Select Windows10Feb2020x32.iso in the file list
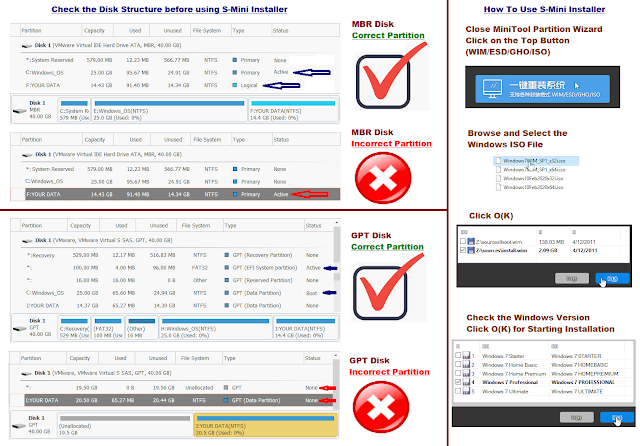Screen dimensions: 640x446 (x=533, y=178)
